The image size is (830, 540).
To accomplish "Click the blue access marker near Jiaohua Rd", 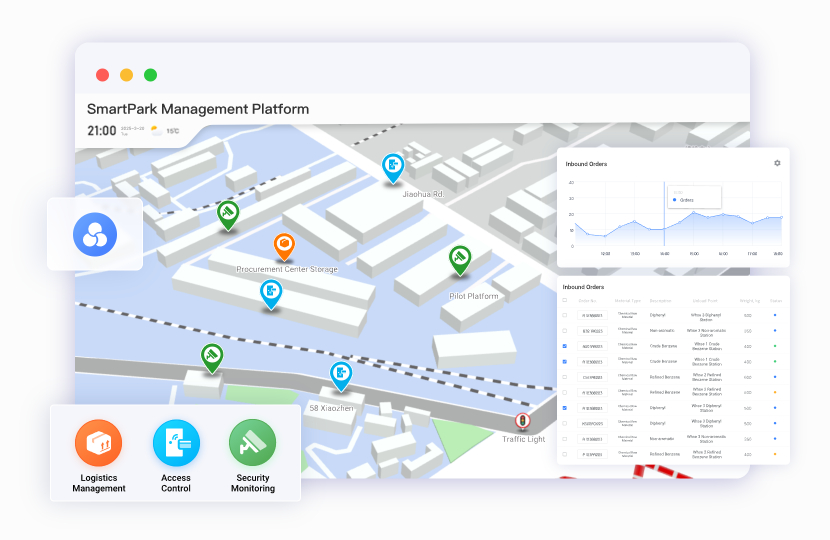I will pyautogui.click(x=393, y=167).
